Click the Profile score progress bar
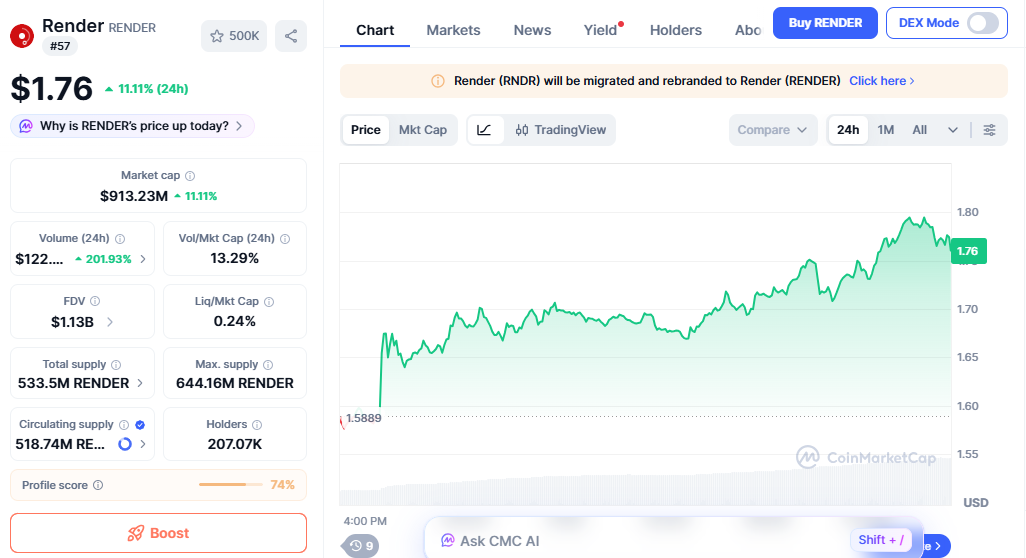The width and height of the screenshot is (1026, 558). coord(230,485)
